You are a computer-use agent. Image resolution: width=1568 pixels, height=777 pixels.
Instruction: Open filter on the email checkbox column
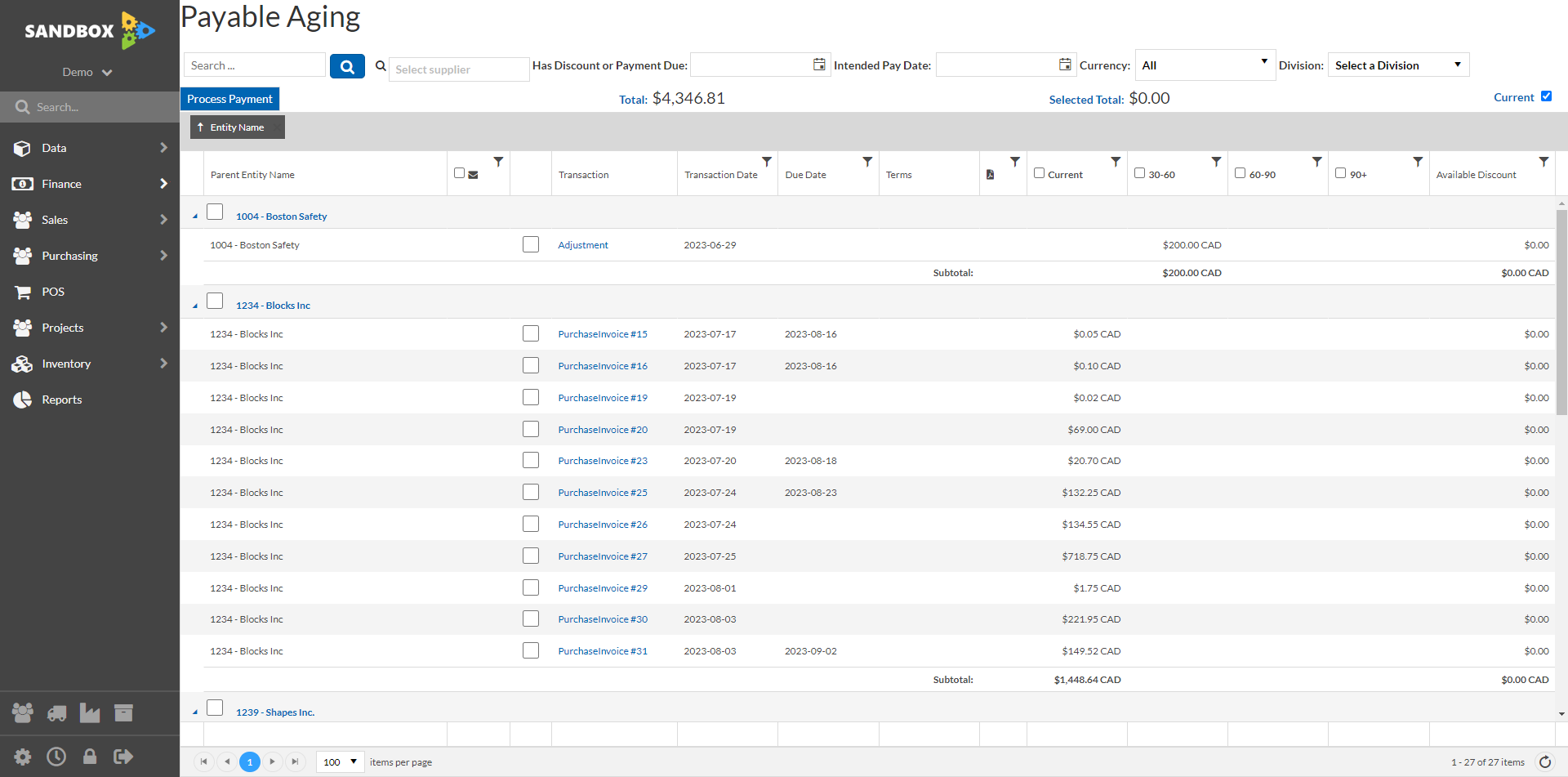(x=498, y=162)
